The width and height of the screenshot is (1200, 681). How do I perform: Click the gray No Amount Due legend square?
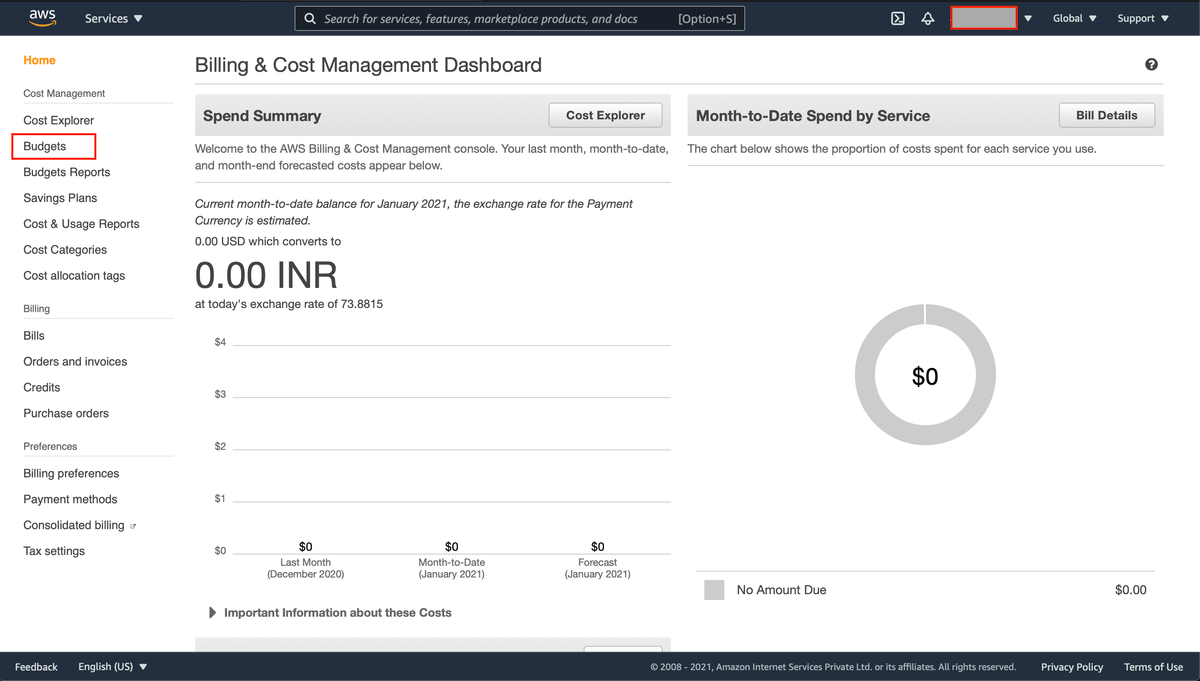pos(714,590)
